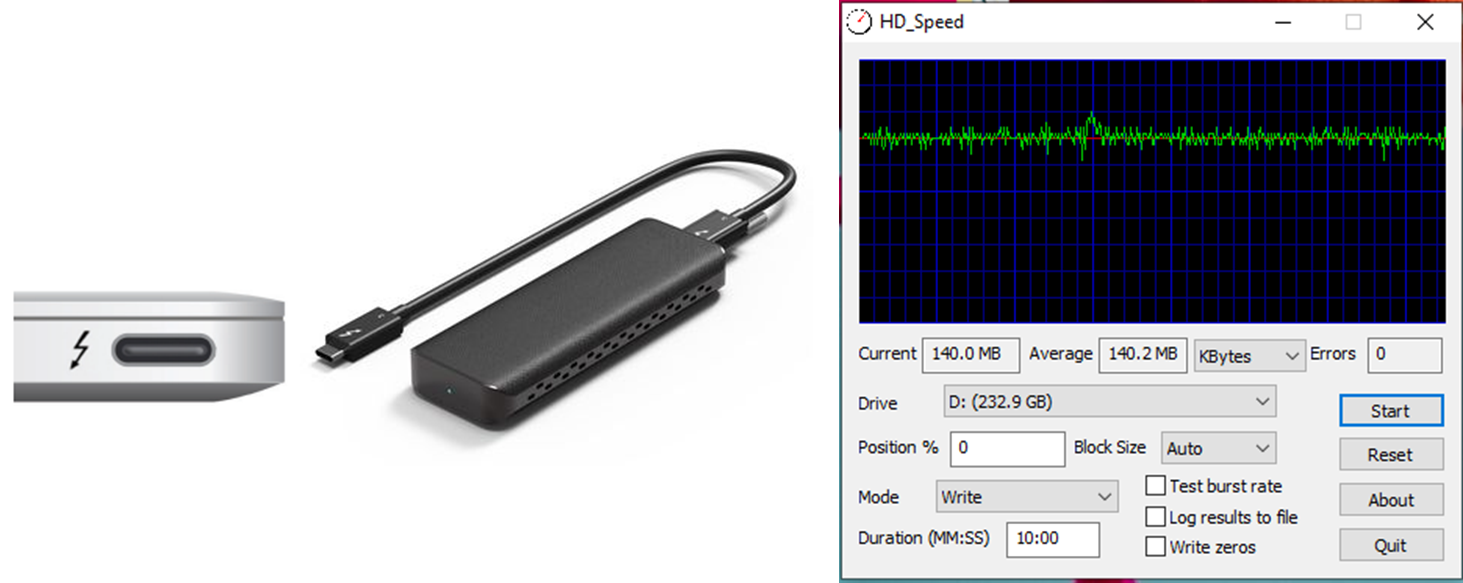Viewport: 1463px width, 583px height.
Task: Close the HD_Speed window
Action: 1425,21
